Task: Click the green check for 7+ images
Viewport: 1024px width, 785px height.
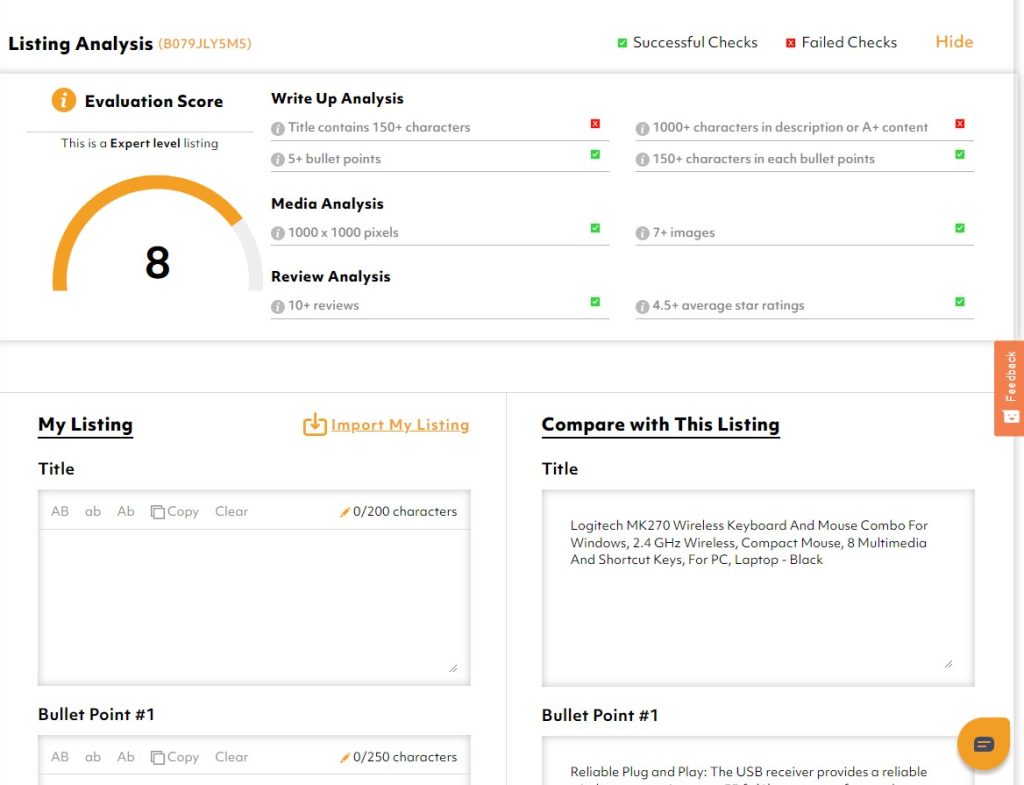Action: 960,228
